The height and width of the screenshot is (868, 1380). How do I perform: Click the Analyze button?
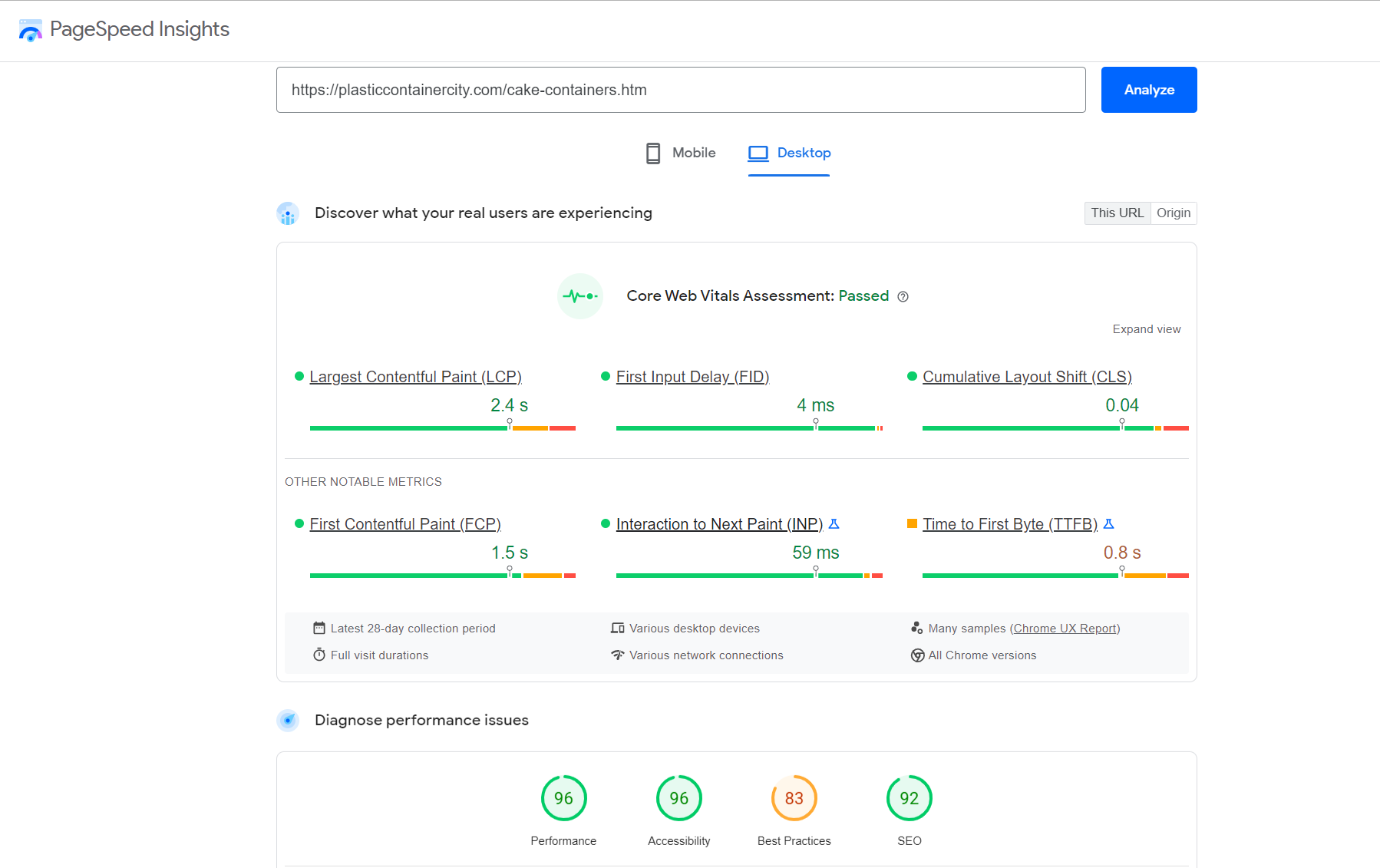coord(1149,90)
